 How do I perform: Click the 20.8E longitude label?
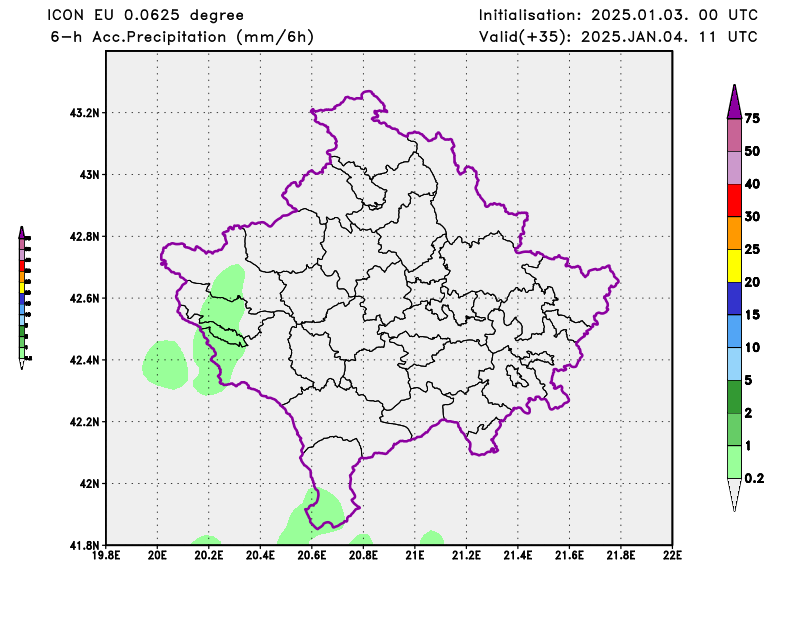[363, 555]
